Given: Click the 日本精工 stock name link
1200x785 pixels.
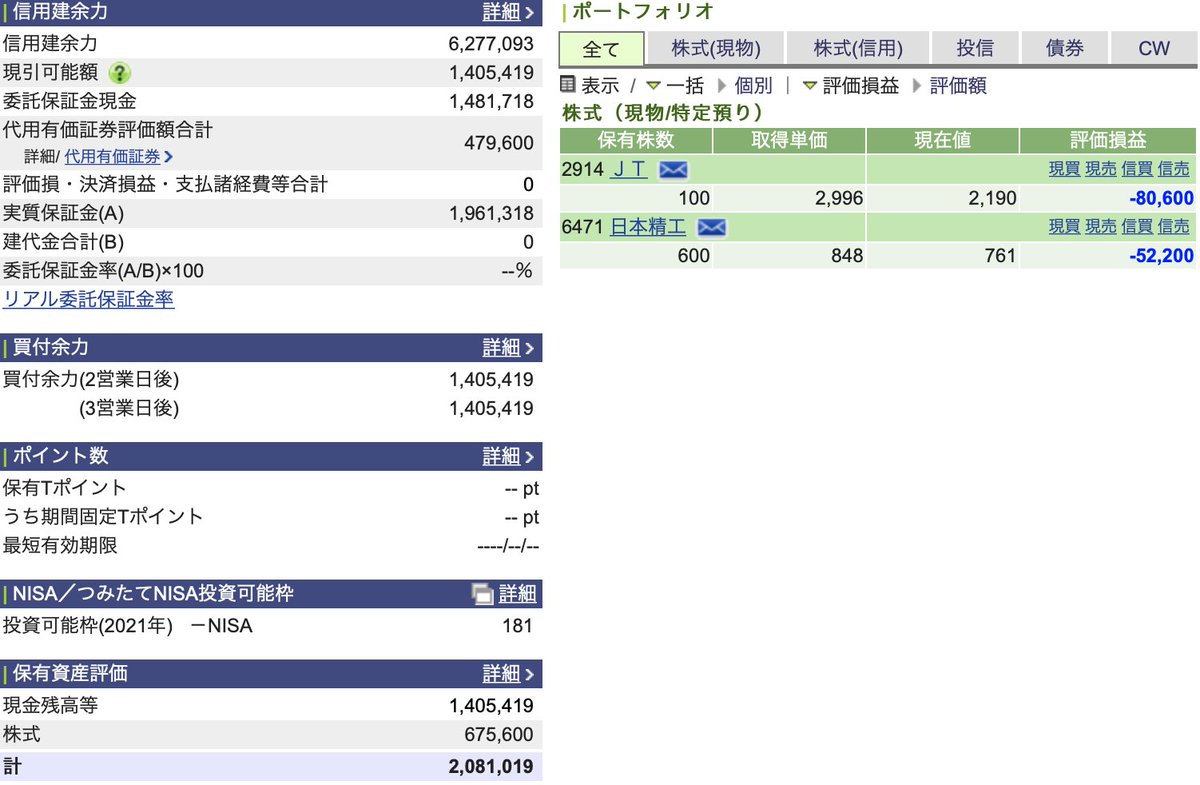Looking at the screenshot, I should click(648, 227).
